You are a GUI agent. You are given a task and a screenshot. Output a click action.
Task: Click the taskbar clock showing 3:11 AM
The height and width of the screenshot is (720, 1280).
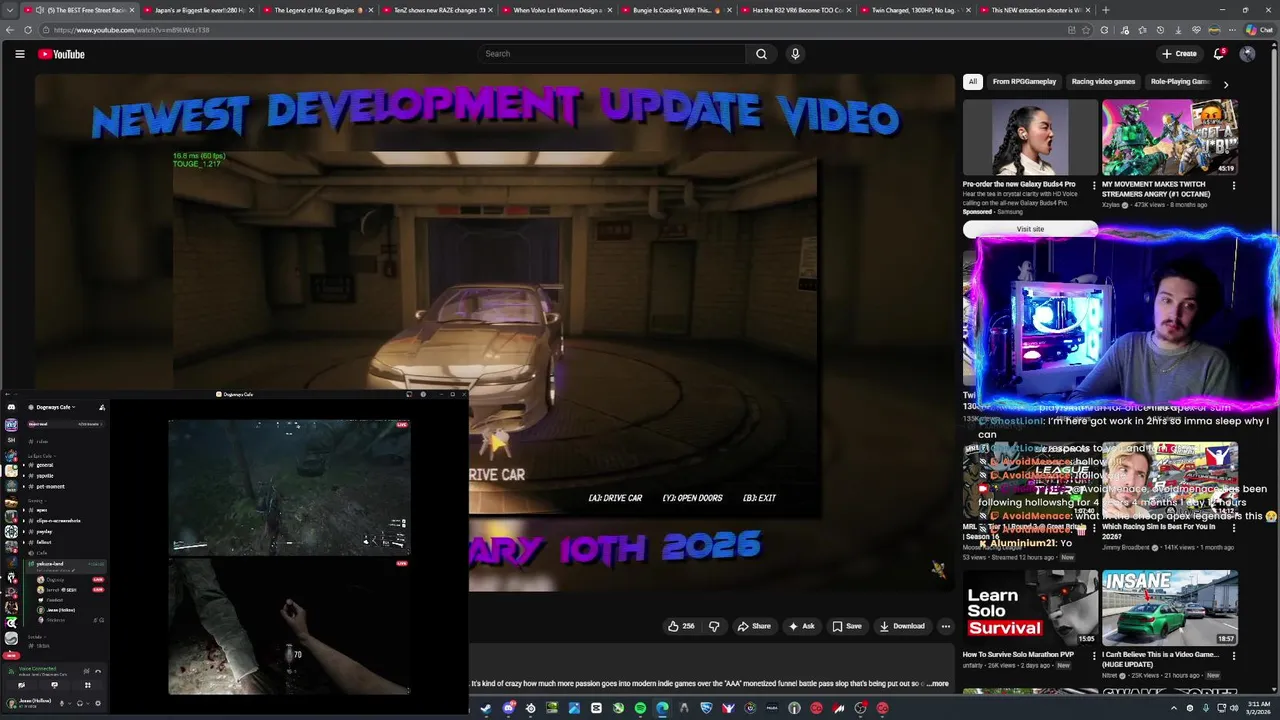pyautogui.click(x=1258, y=708)
